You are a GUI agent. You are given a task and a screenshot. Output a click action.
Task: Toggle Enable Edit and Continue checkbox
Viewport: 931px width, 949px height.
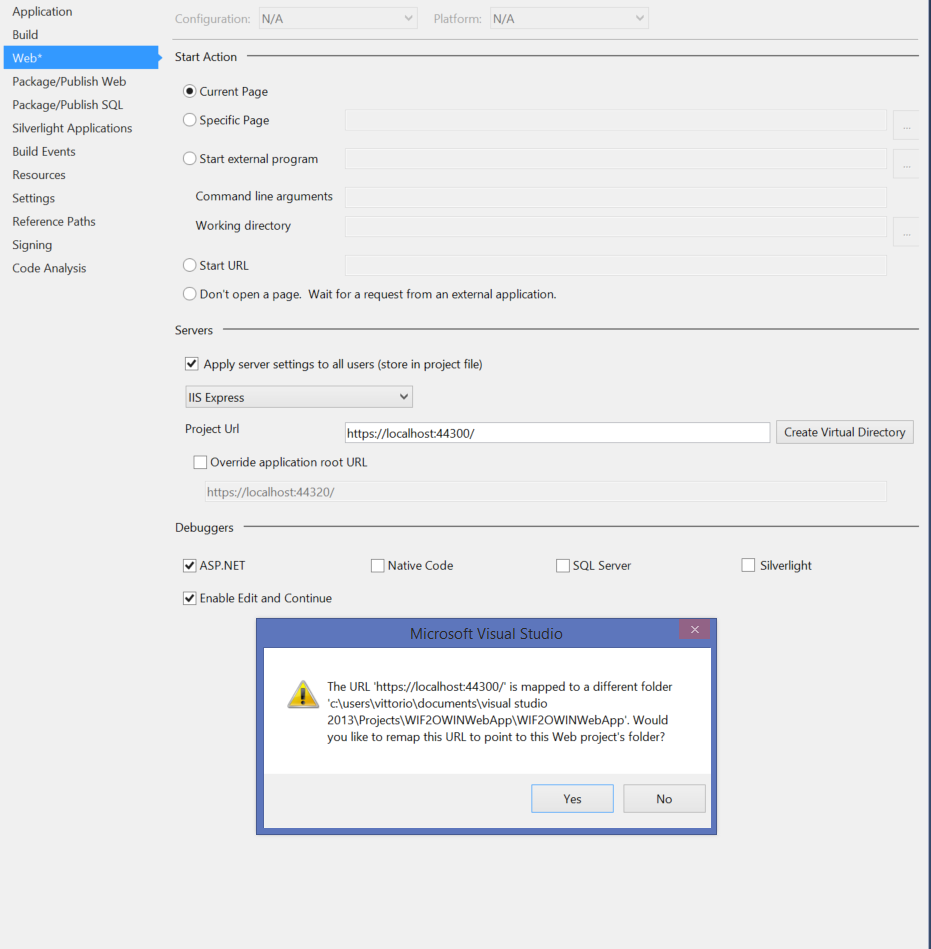189,598
